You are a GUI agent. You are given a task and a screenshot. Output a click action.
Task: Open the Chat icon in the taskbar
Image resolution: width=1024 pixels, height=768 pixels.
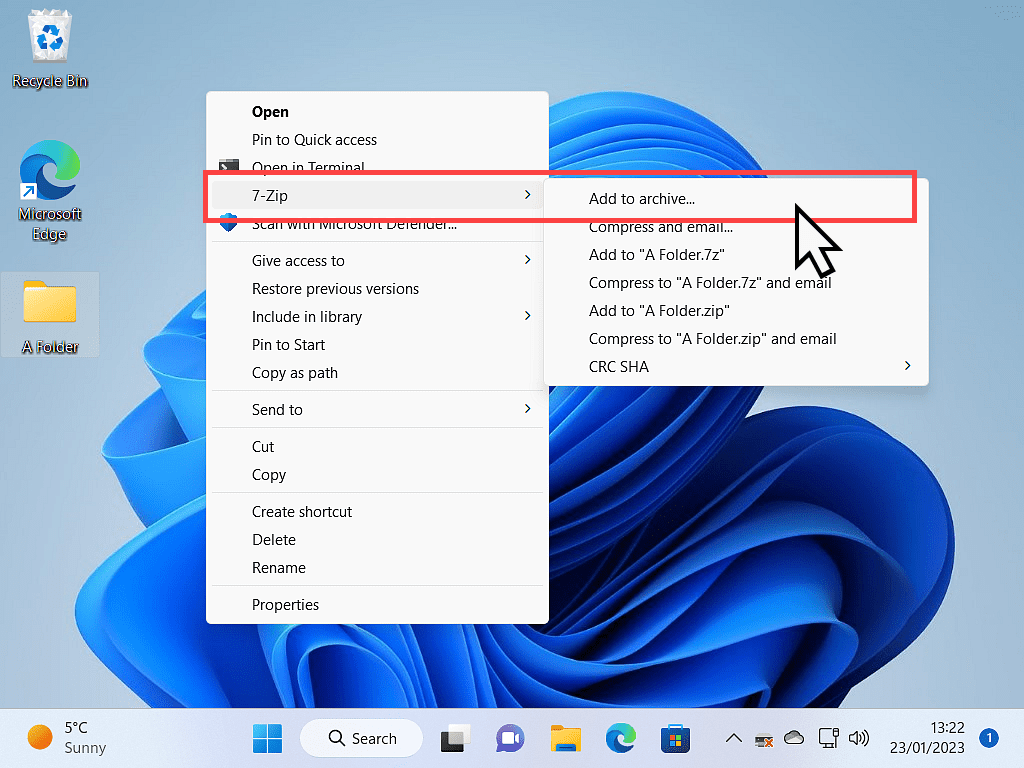tap(510, 739)
